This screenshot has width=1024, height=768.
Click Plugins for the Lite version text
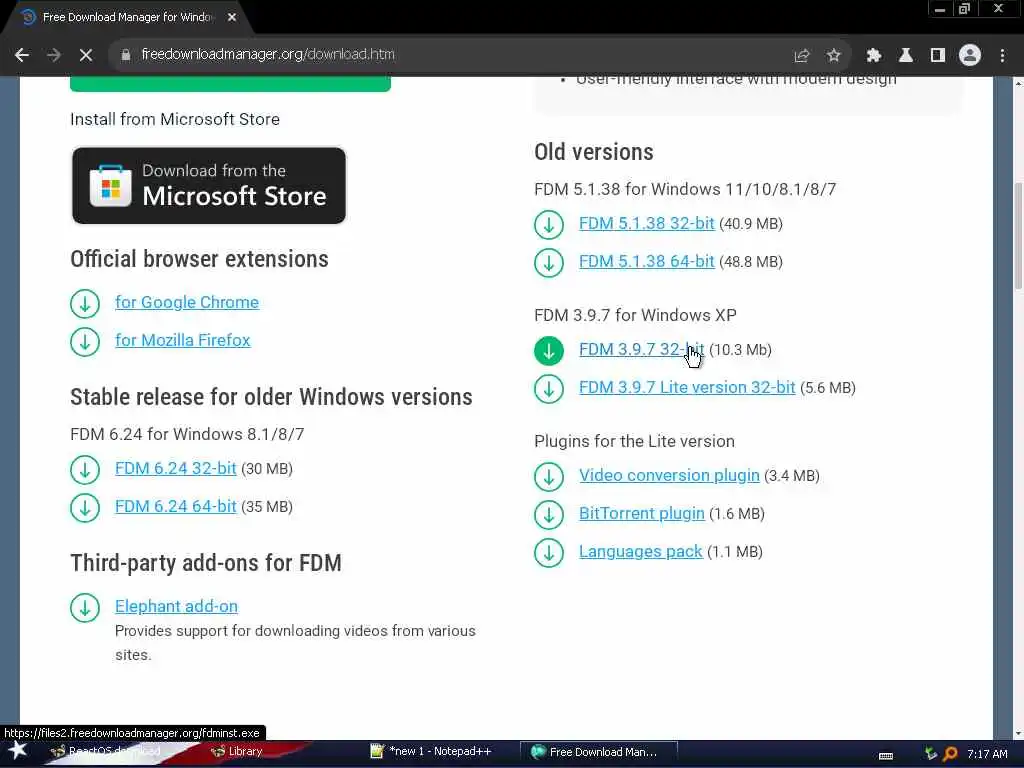point(634,441)
